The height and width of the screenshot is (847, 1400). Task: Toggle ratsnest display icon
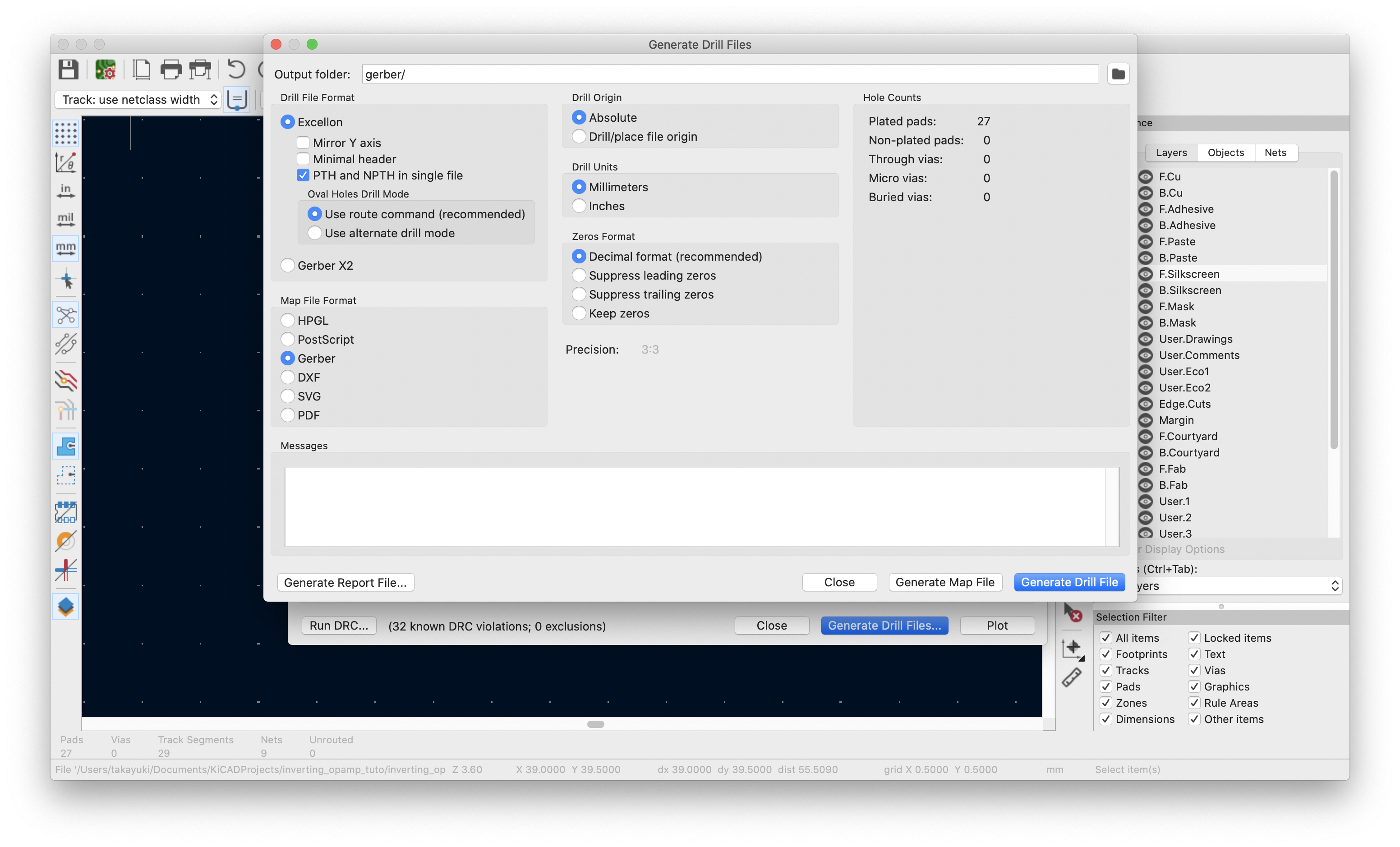tap(66, 315)
